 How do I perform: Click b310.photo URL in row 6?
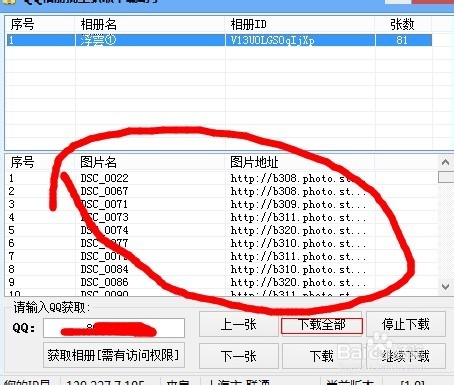pyautogui.click(x=298, y=243)
